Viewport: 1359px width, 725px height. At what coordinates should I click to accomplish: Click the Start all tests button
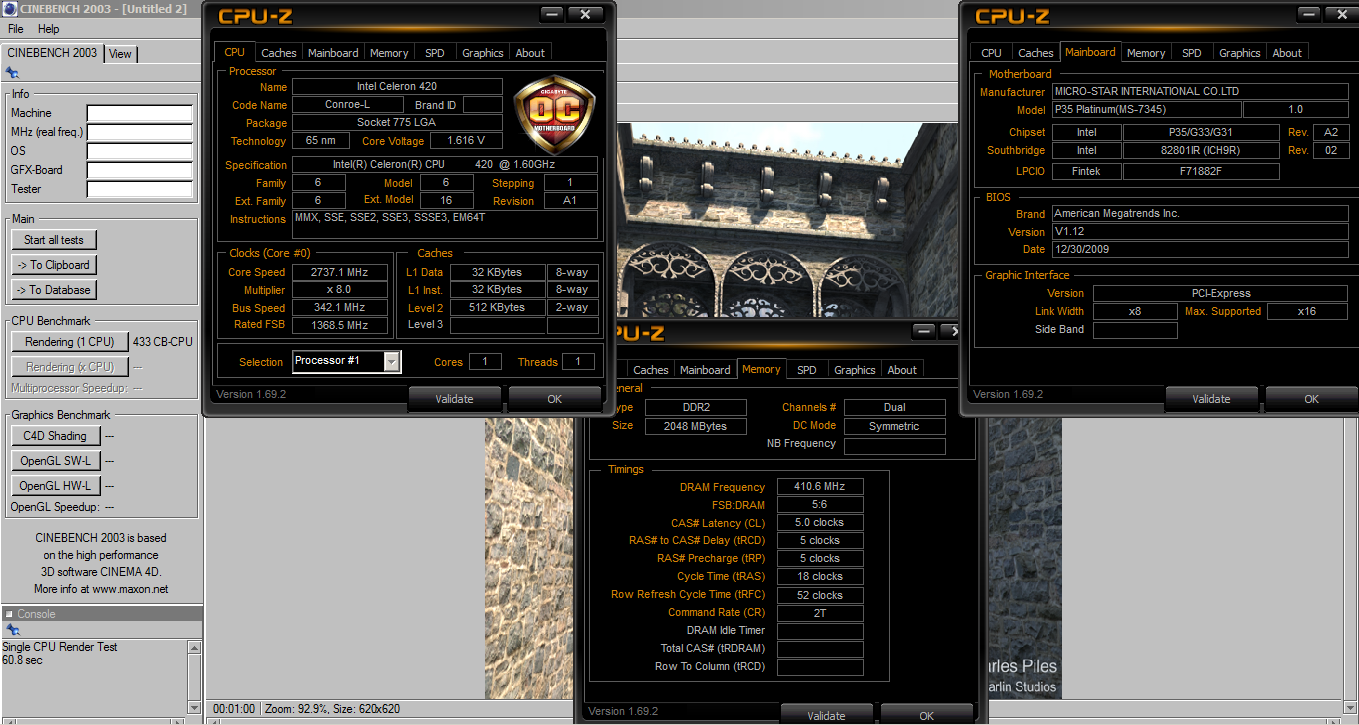click(x=54, y=240)
